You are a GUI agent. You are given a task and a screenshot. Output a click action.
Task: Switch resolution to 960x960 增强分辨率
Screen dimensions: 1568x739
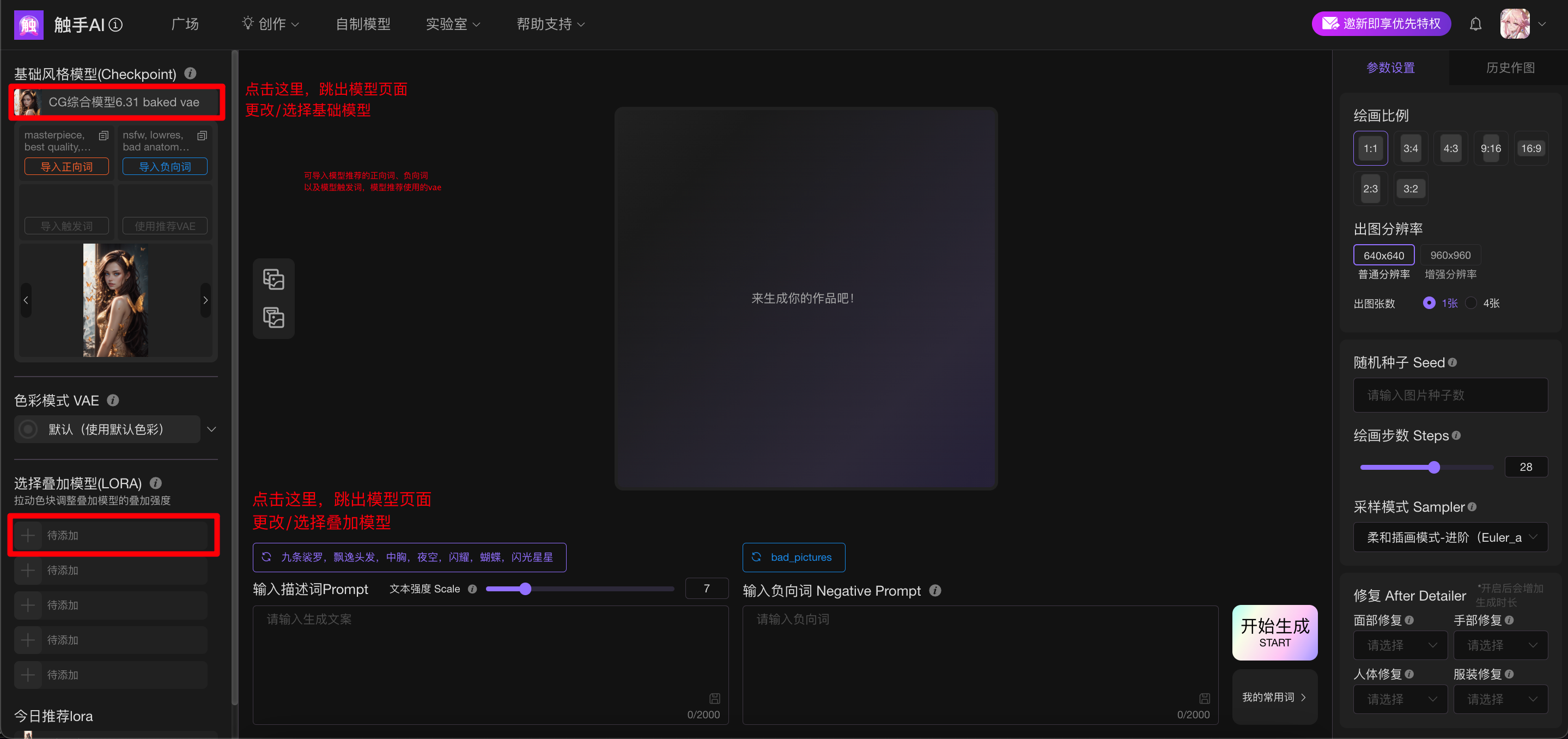point(1450,255)
